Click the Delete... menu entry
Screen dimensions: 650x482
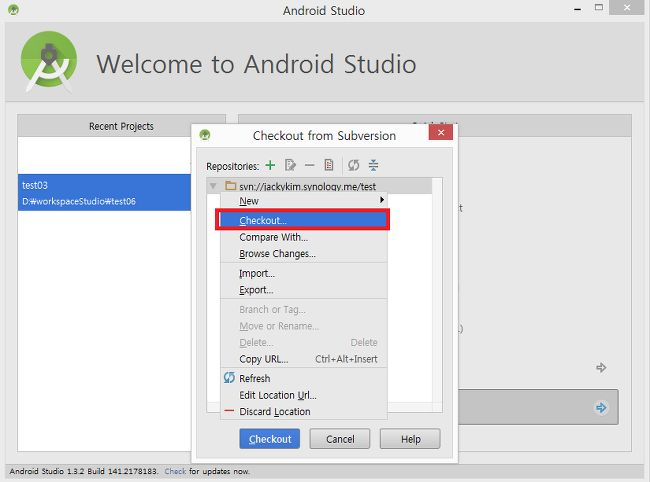tap(303, 343)
